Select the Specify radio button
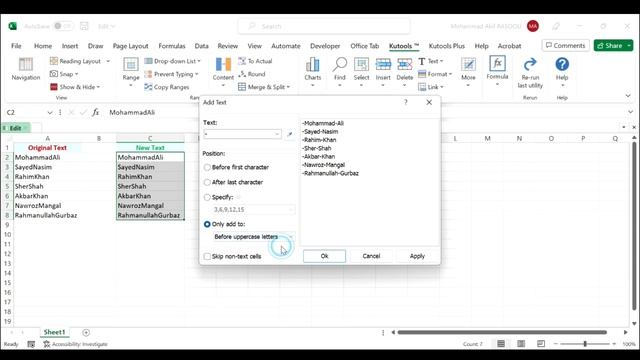This screenshot has height=360, width=640. (207, 198)
